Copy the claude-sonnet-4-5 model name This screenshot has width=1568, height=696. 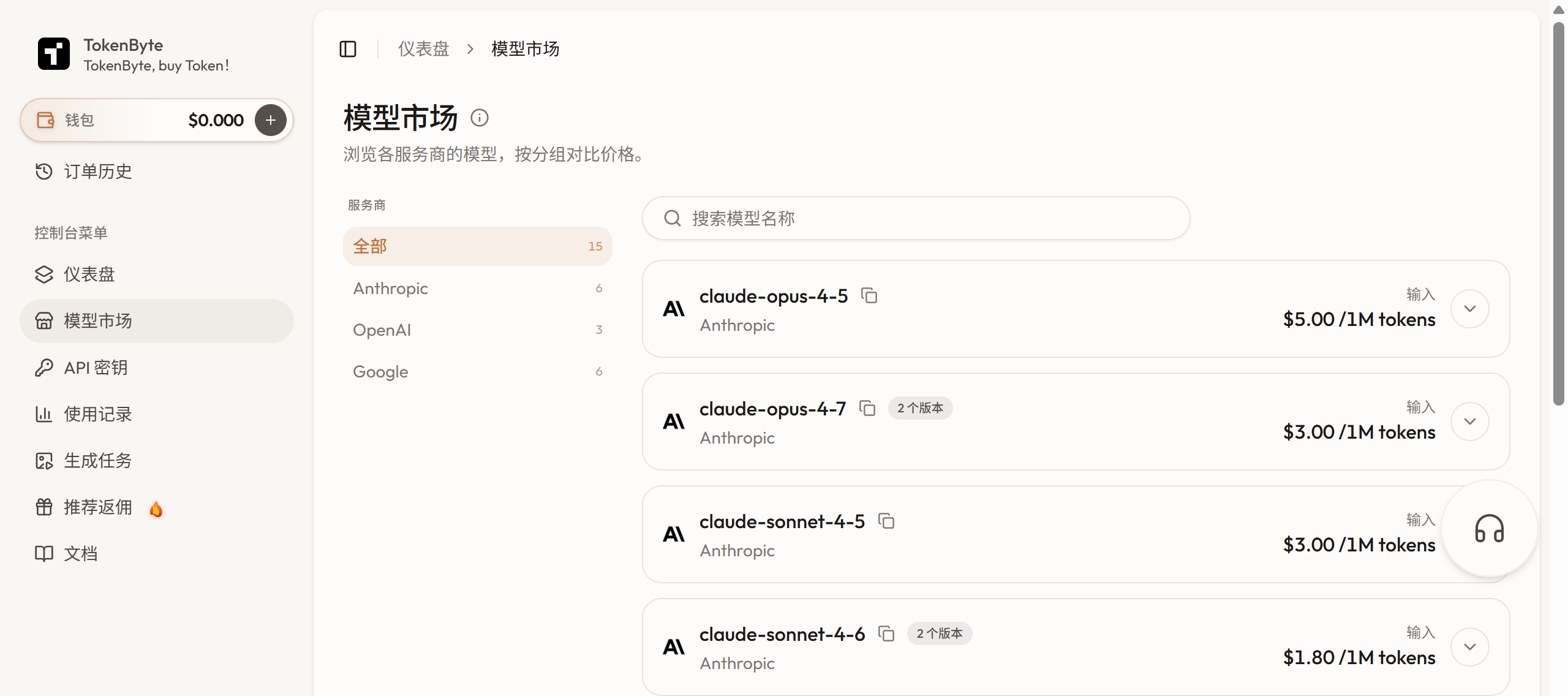coord(886,521)
